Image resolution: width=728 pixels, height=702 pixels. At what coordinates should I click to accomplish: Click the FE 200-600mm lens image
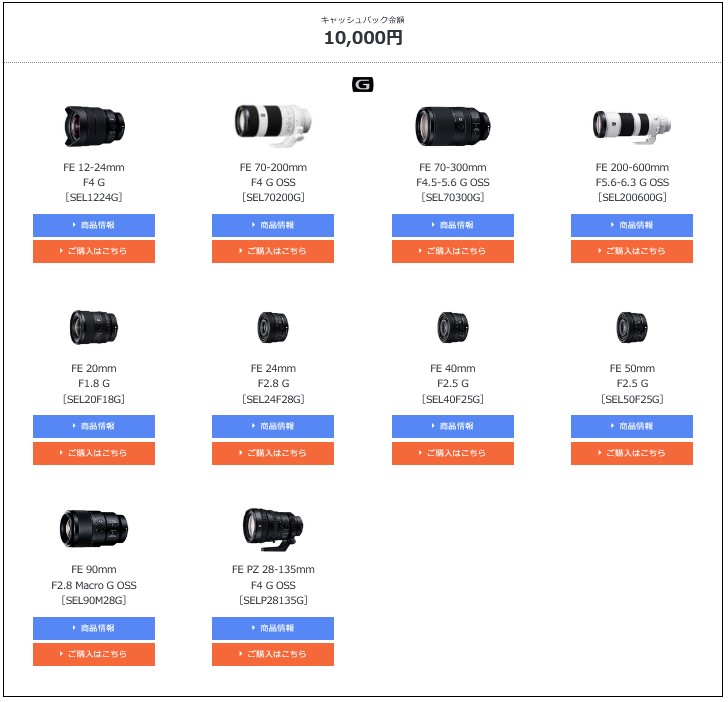[632, 127]
